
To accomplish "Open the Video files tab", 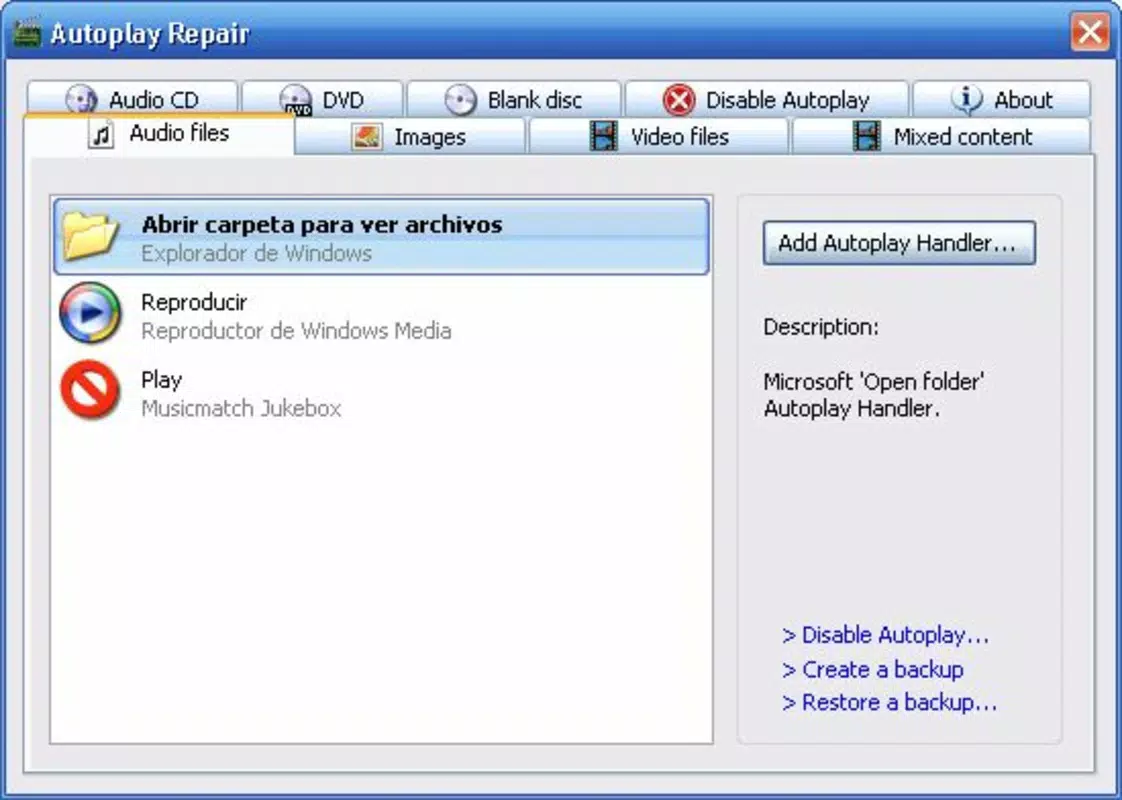I will [x=658, y=136].
